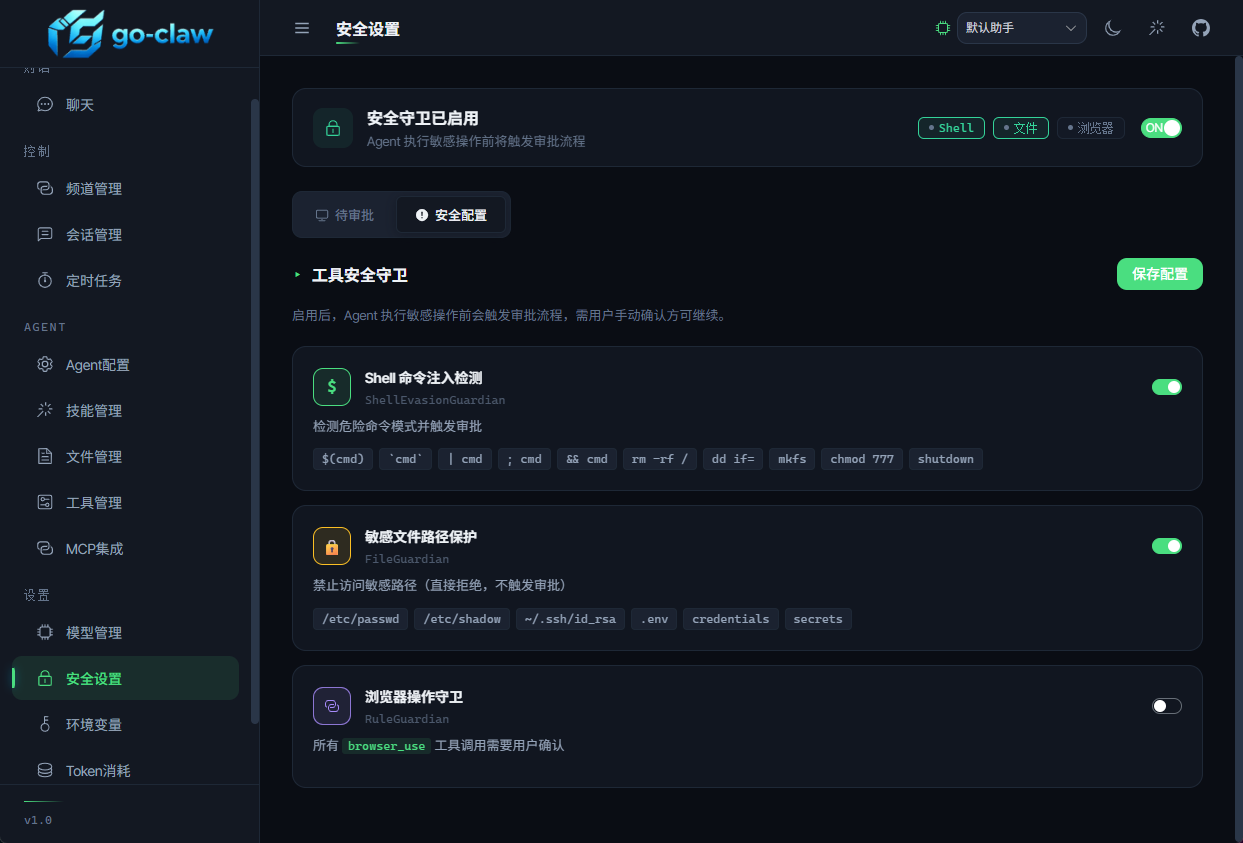Click the 'credentials' path tag
Viewport: 1243px width, 843px height.
[x=731, y=619]
